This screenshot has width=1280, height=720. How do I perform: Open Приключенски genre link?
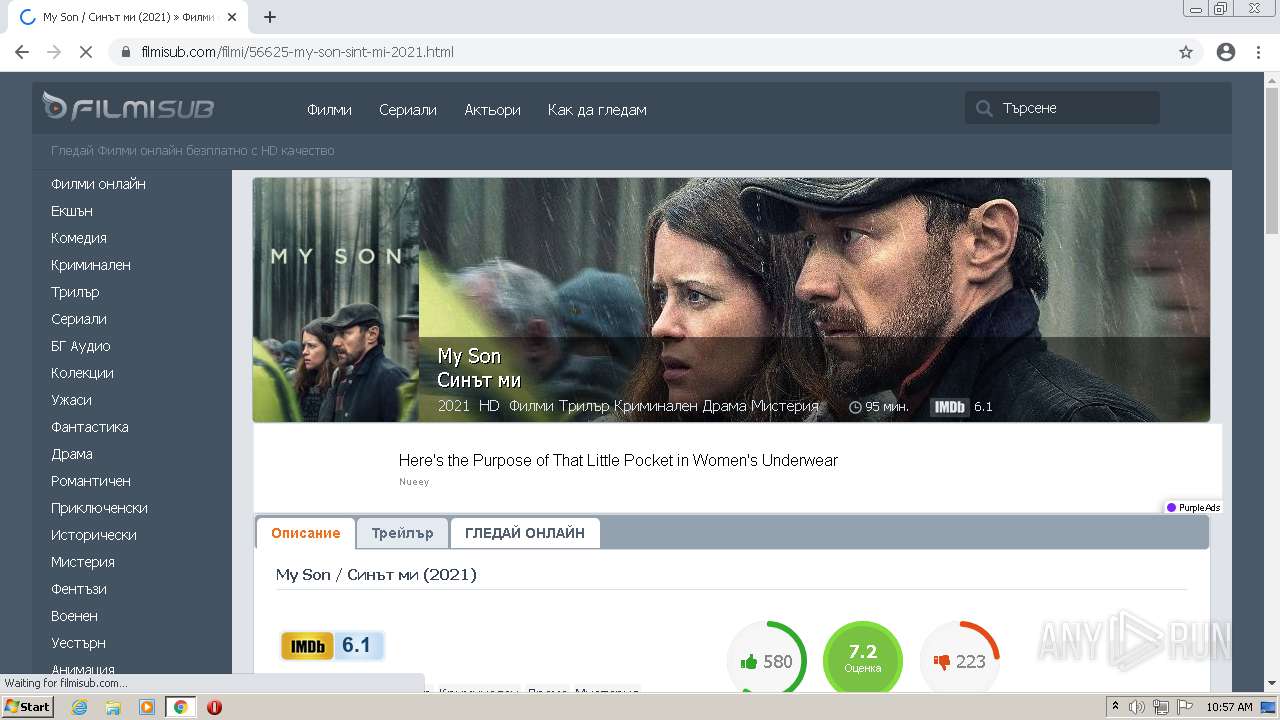tap(99, 508)
